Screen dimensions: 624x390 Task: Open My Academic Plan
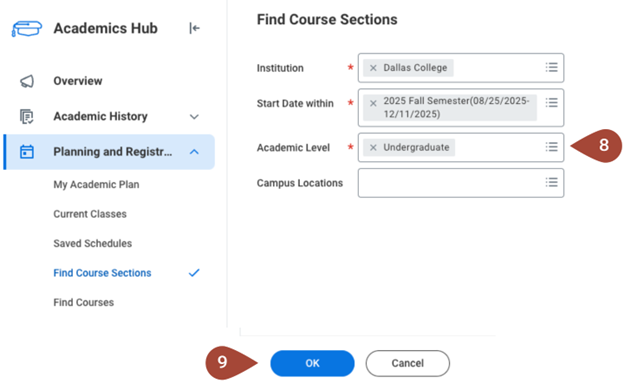96,185
